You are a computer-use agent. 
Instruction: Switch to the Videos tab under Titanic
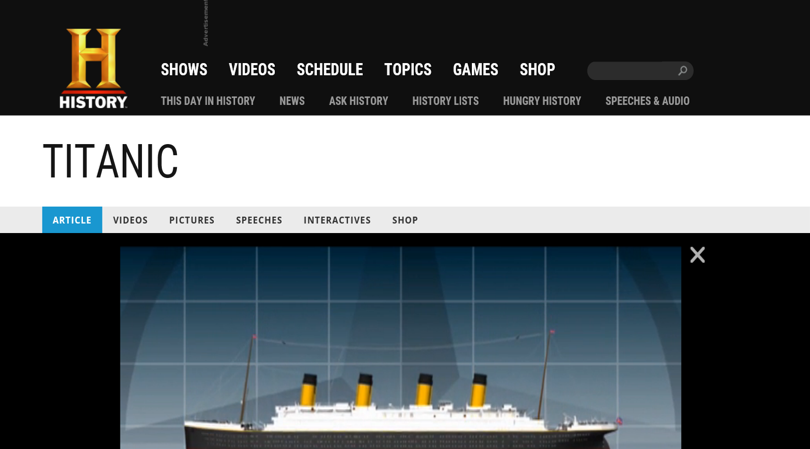tap(130, 220)
